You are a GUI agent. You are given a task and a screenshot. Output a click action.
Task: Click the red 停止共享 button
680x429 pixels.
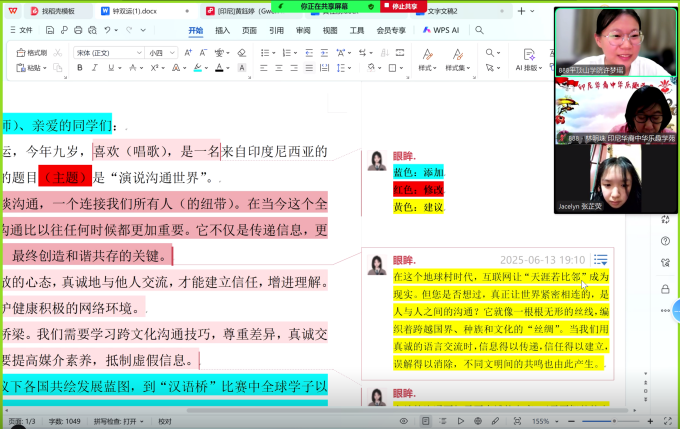404,6
